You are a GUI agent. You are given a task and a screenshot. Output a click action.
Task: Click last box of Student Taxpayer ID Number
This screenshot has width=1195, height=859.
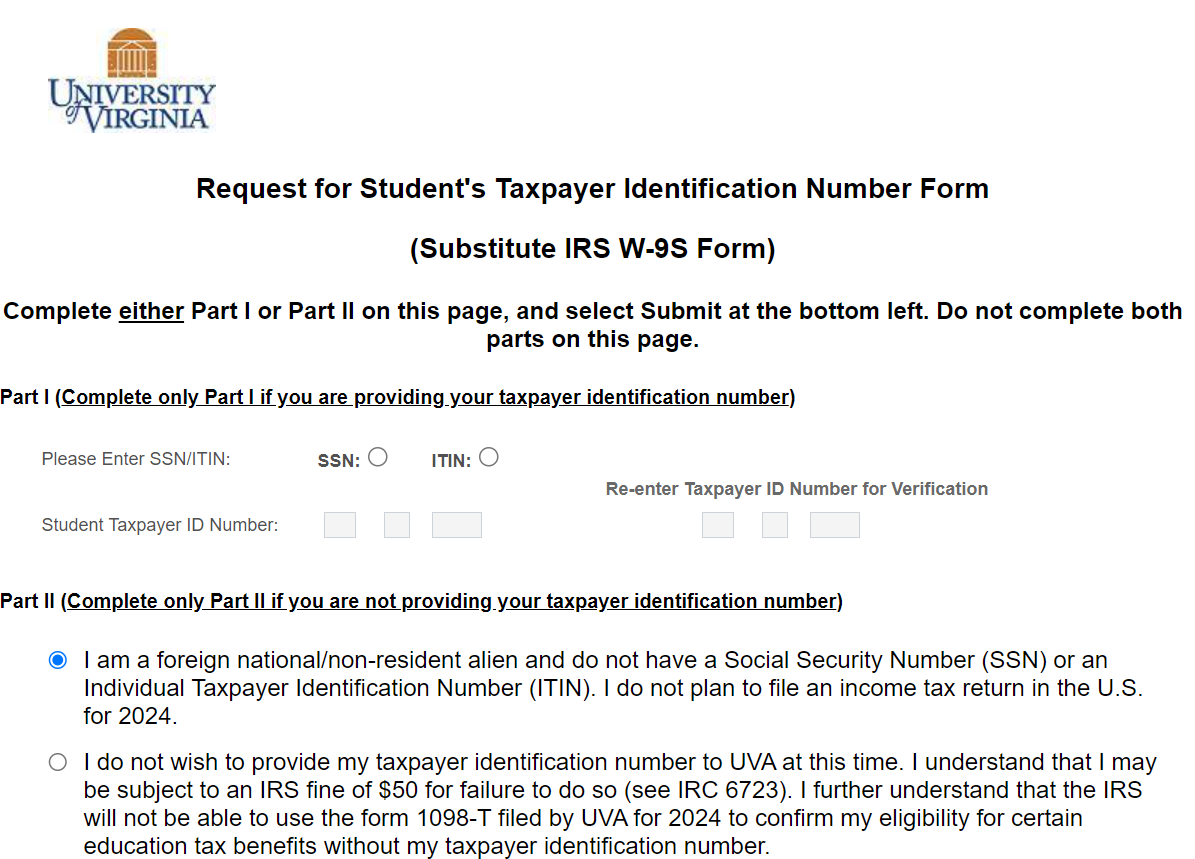[x=457, y=525]
